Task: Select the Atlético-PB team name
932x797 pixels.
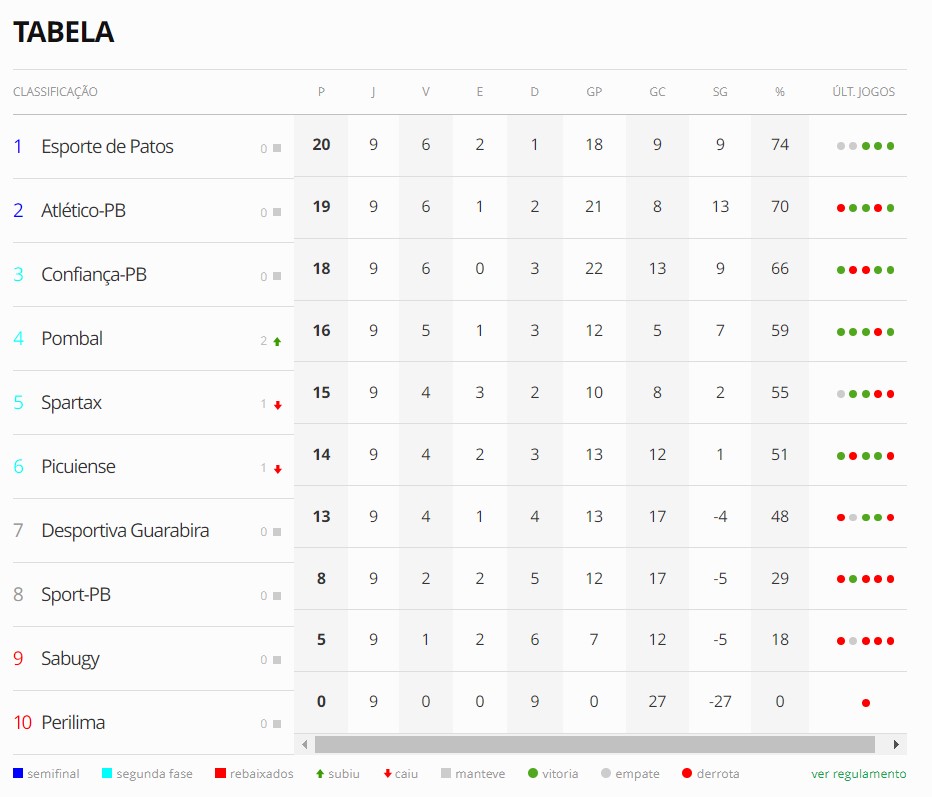Action: click(x=83, y=211)
